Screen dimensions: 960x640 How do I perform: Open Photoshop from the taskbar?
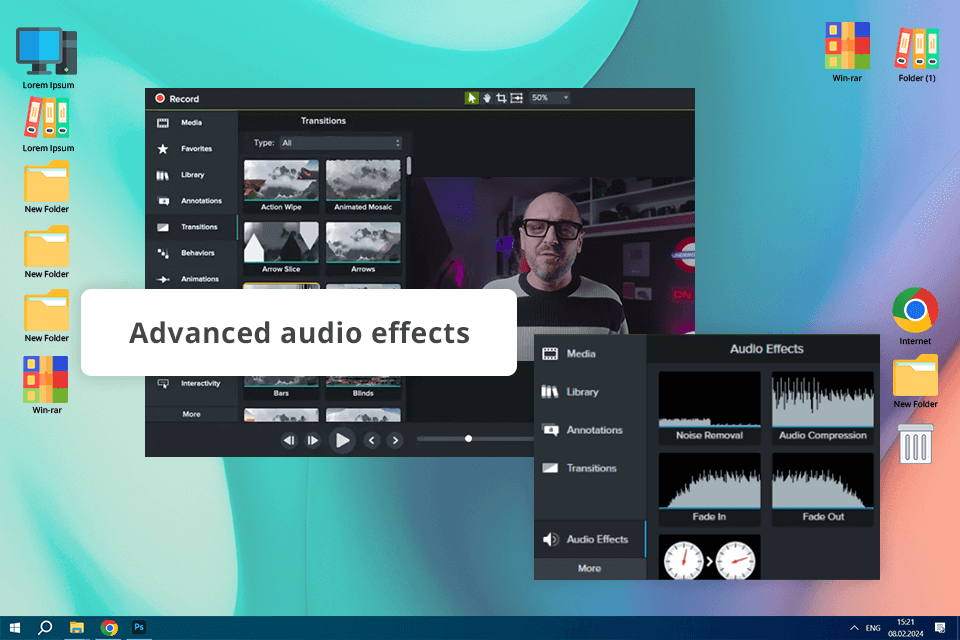[139, 627]
